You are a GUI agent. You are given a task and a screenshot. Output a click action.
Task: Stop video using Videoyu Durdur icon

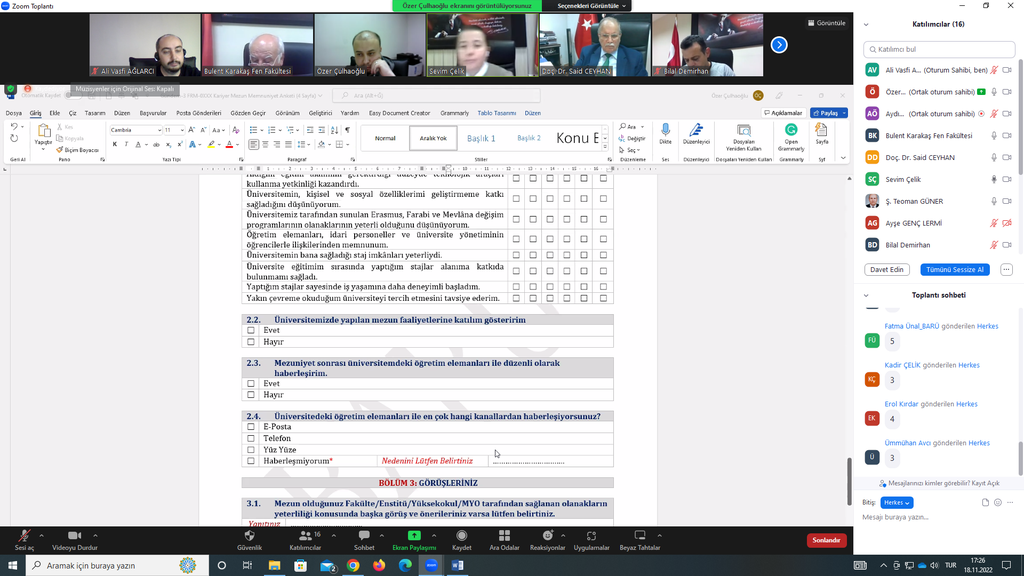click(x=74, y=537)
